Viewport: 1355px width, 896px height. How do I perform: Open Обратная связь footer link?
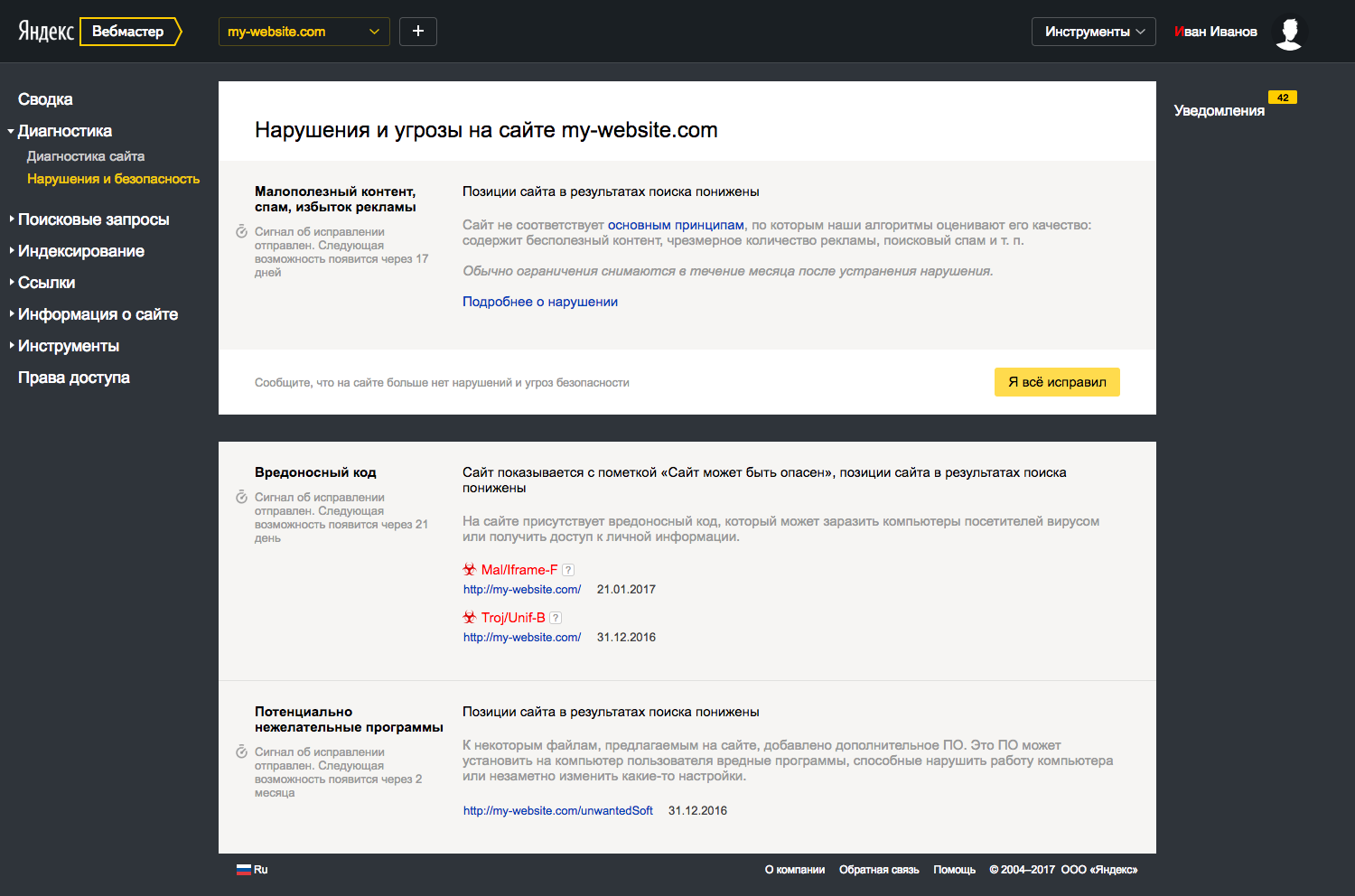click(x=879, y=870)
